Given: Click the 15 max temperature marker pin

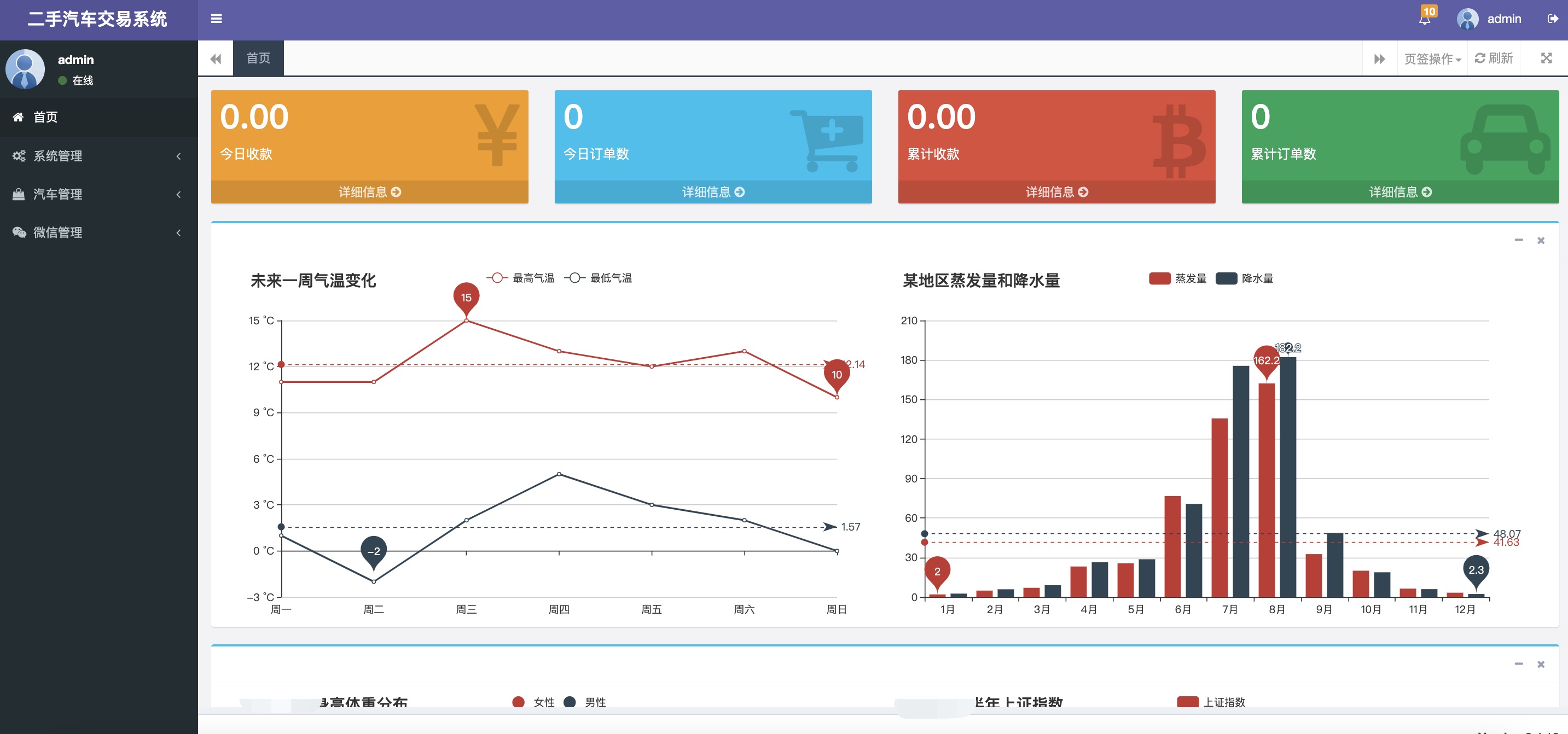Looking at the screenshot, I should click(466, 298).
